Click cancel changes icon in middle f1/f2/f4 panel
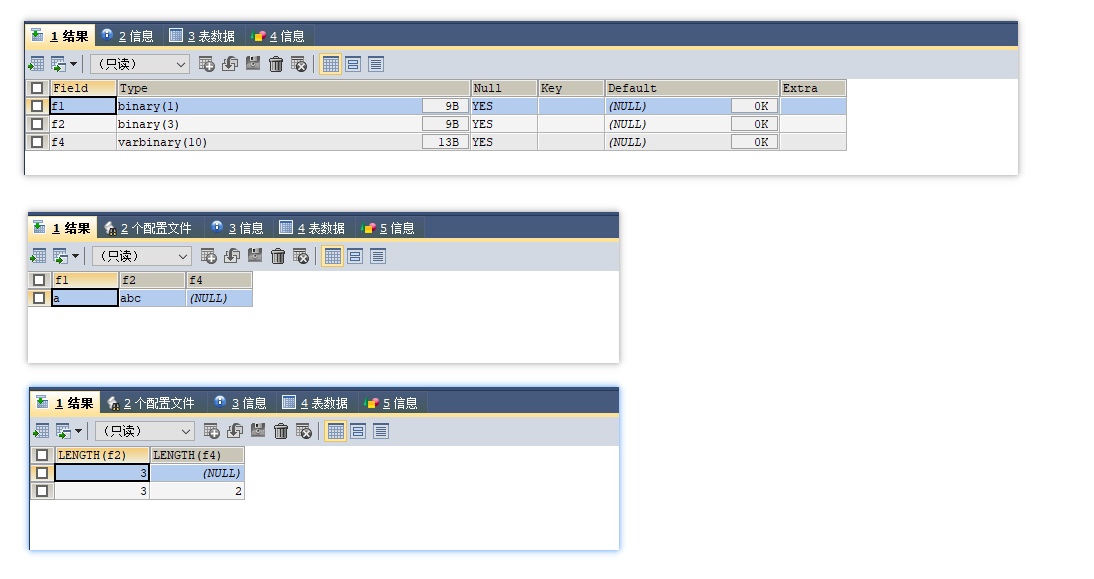This screenshot has height=579, width=1094. (x=301, y=256)
